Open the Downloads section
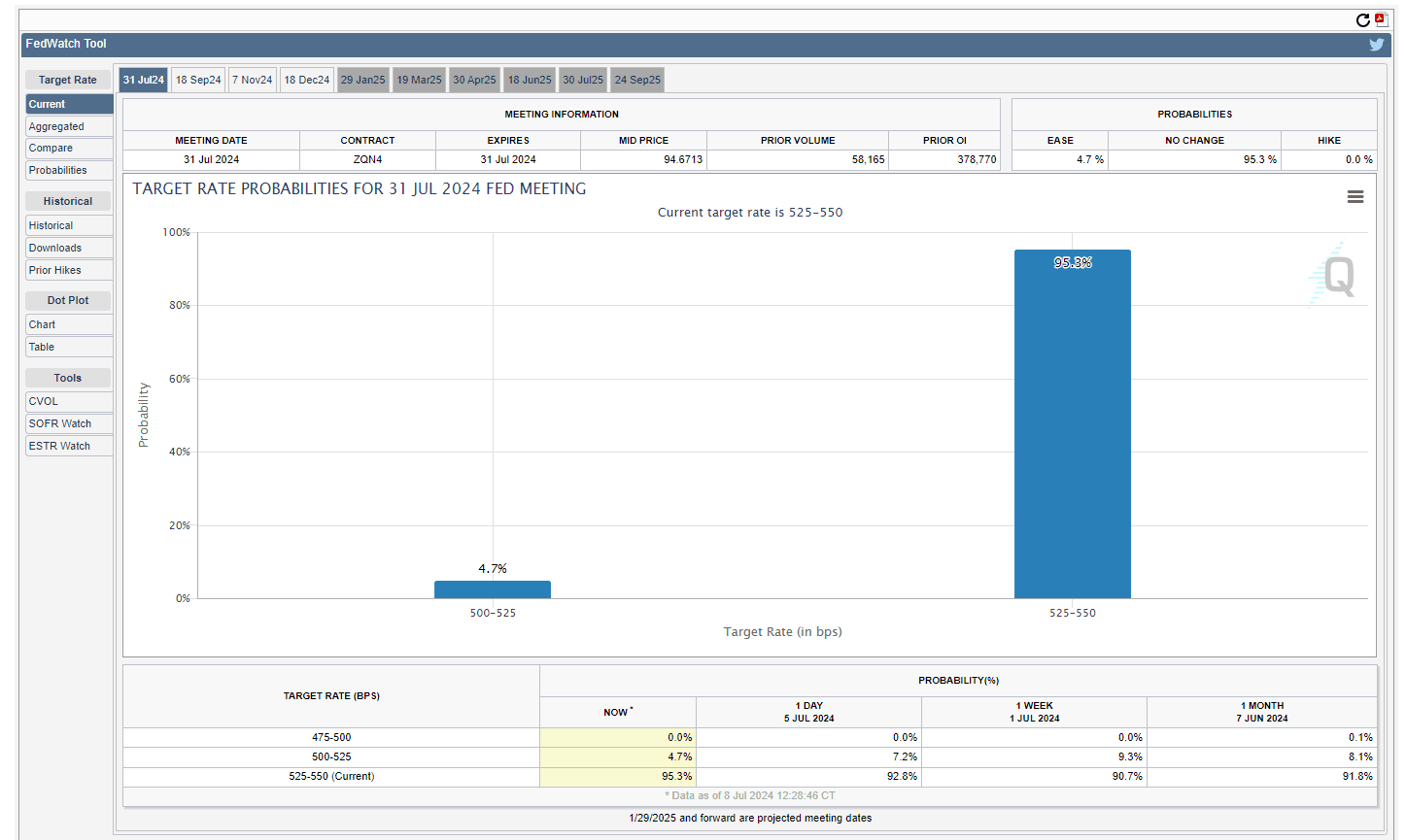The height and width of the screenshot is (840, 1406). pyautogui.click(x=55, y=249)
